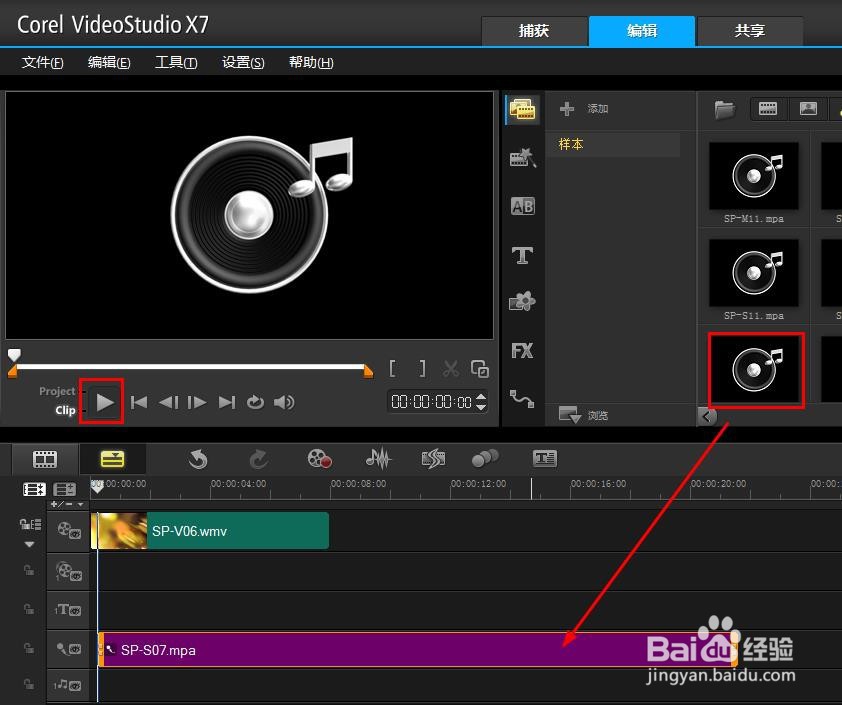Image resolution: width=842 pixels, height=705 pixels.
Task: Open the 帮助 menu
Action: pyautogui.click(x=311, y=62)
